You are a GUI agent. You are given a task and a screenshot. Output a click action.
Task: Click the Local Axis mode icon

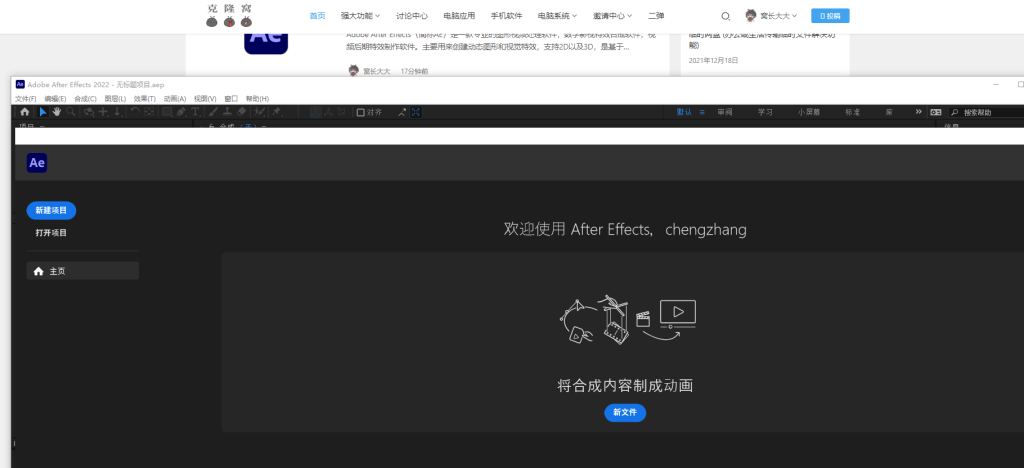[316, 112]
